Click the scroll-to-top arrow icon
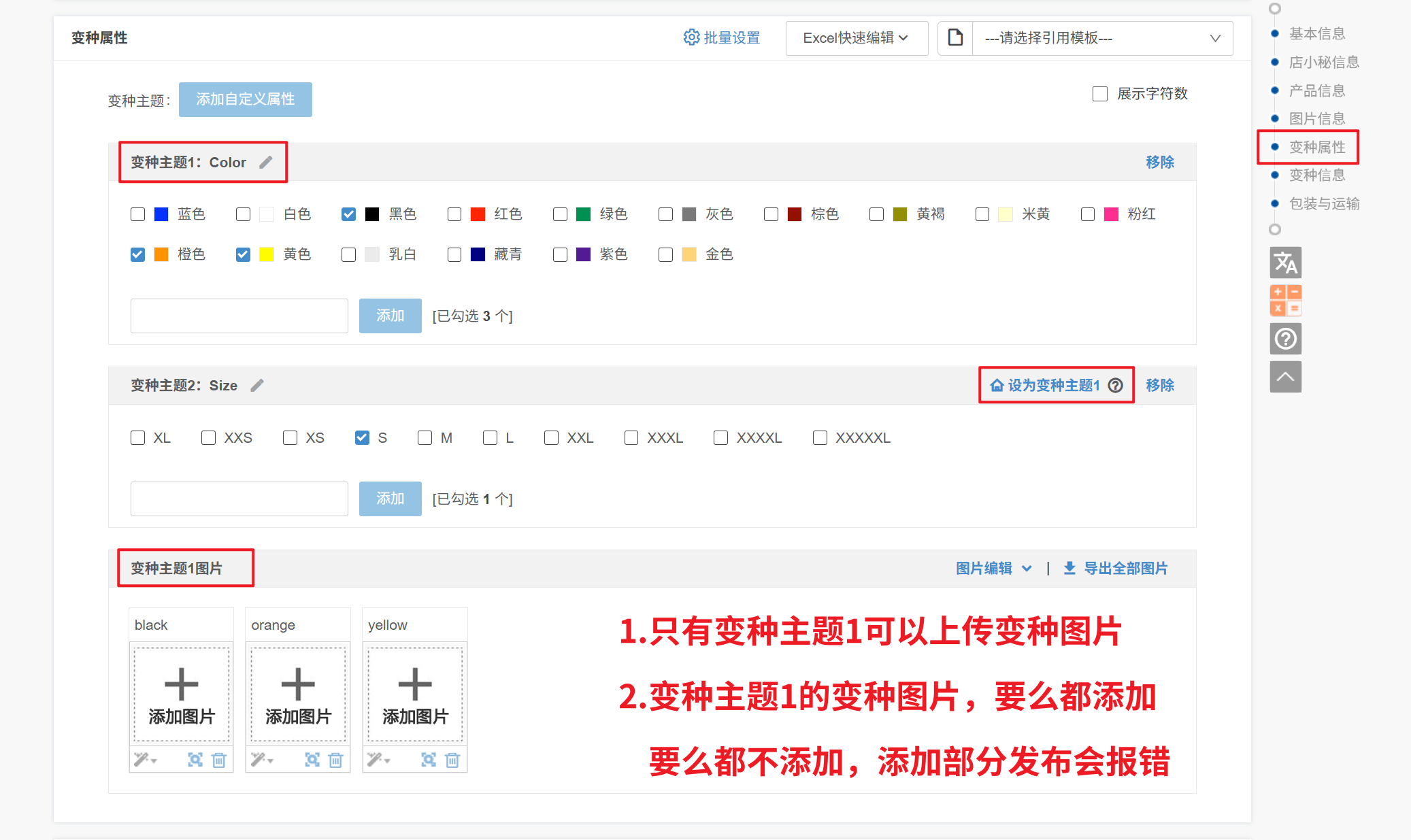 click(1285, 377)
